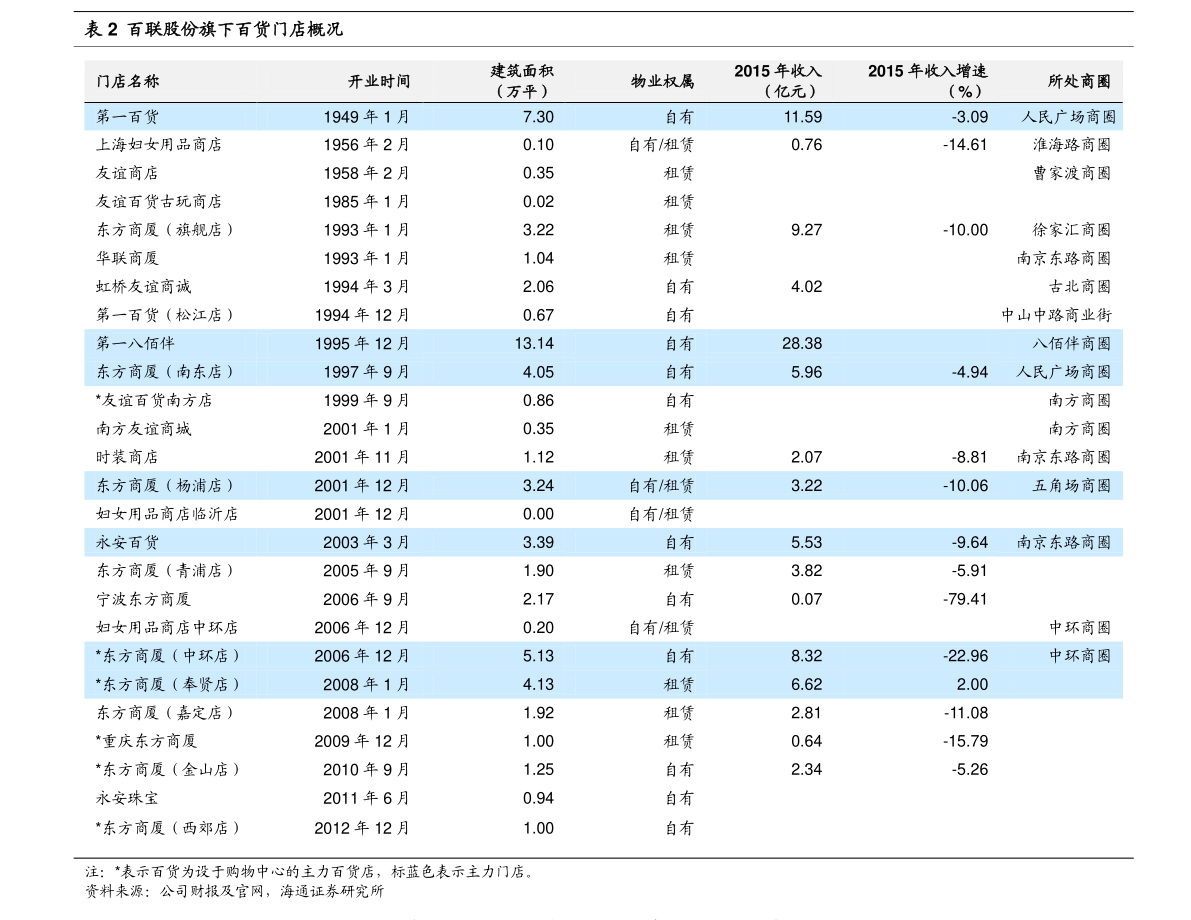This screenshot has width=1191, height=920.
Task: Select the business district '八佰伴商圈'
Action: [x=1071, y=343]
